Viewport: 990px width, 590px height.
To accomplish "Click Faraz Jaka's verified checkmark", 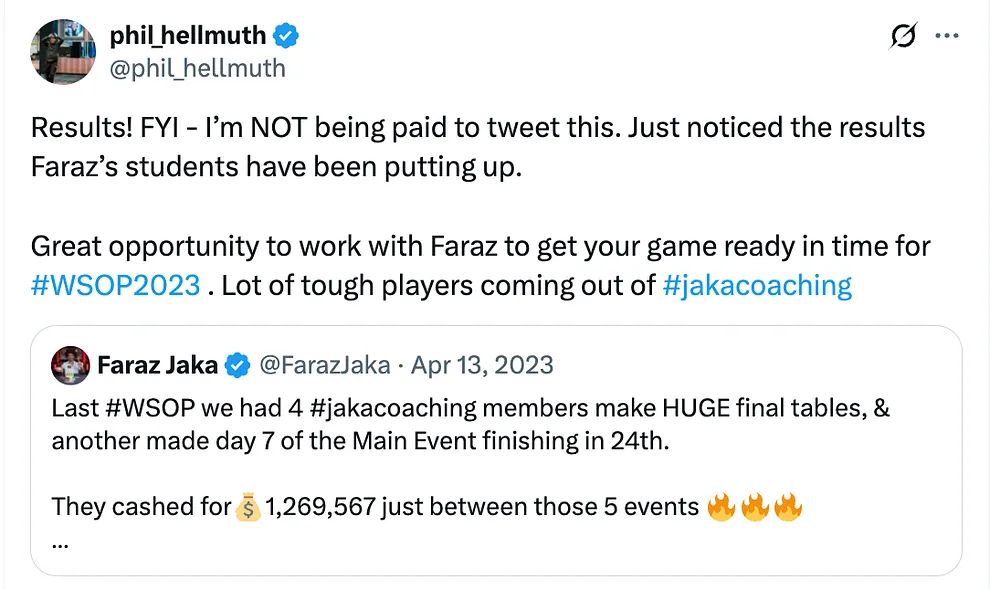I will 236,365.
